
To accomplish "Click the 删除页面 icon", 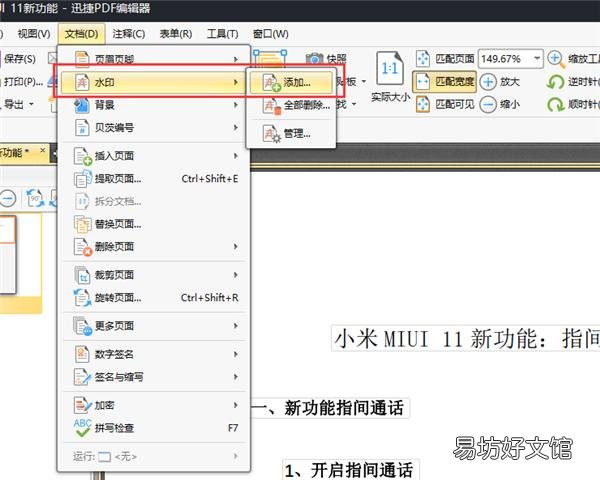I will [83, 247].
